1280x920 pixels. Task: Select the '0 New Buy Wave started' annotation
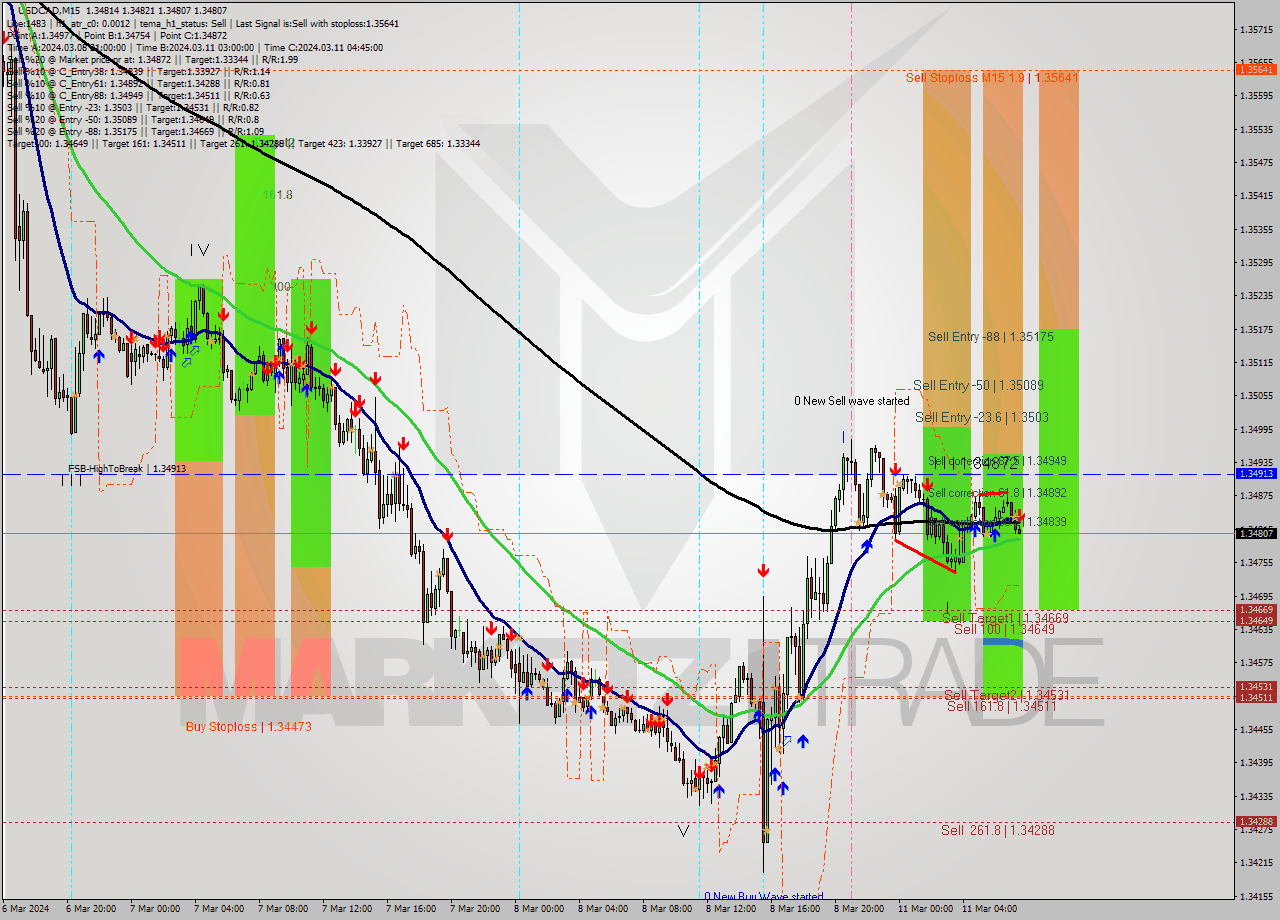[763, 897]
